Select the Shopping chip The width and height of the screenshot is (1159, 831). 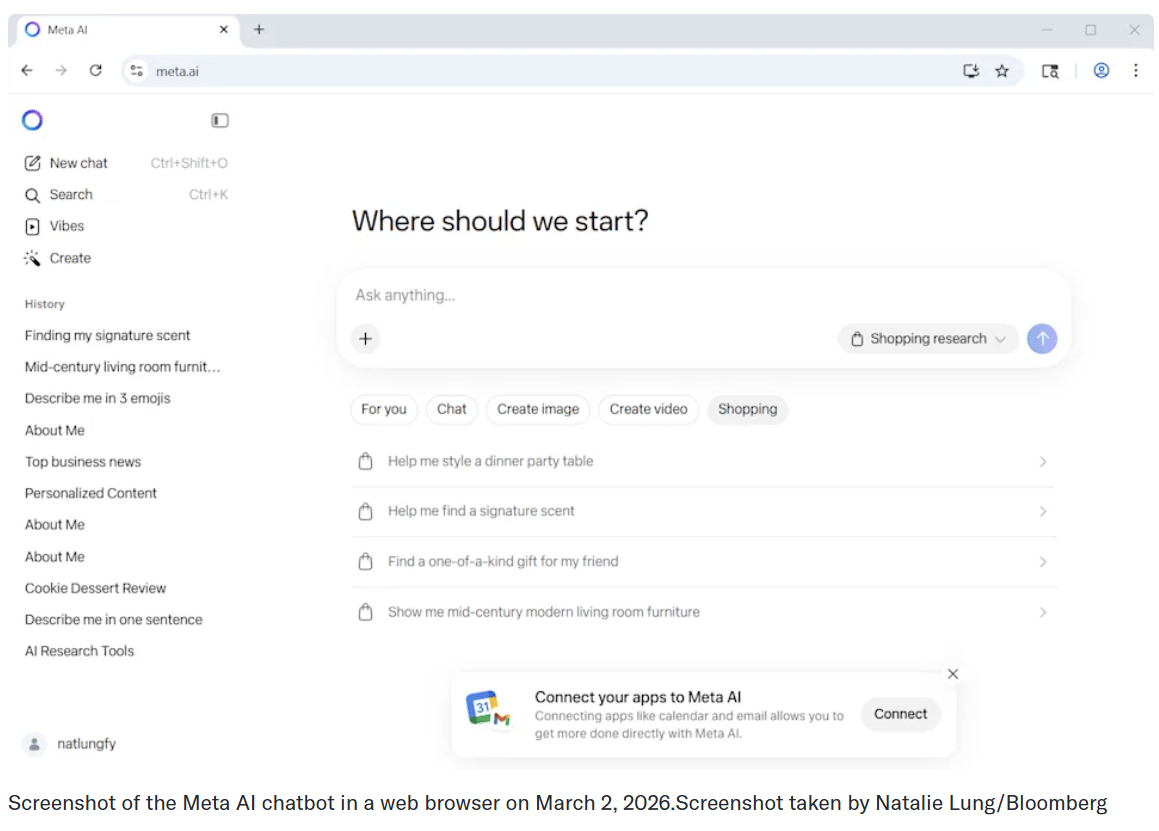click(x=747, y=409)
